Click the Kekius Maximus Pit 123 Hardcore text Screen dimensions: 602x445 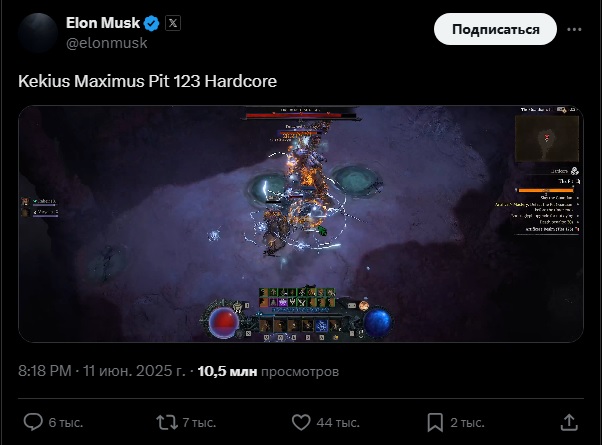click(x=147, y=81)
